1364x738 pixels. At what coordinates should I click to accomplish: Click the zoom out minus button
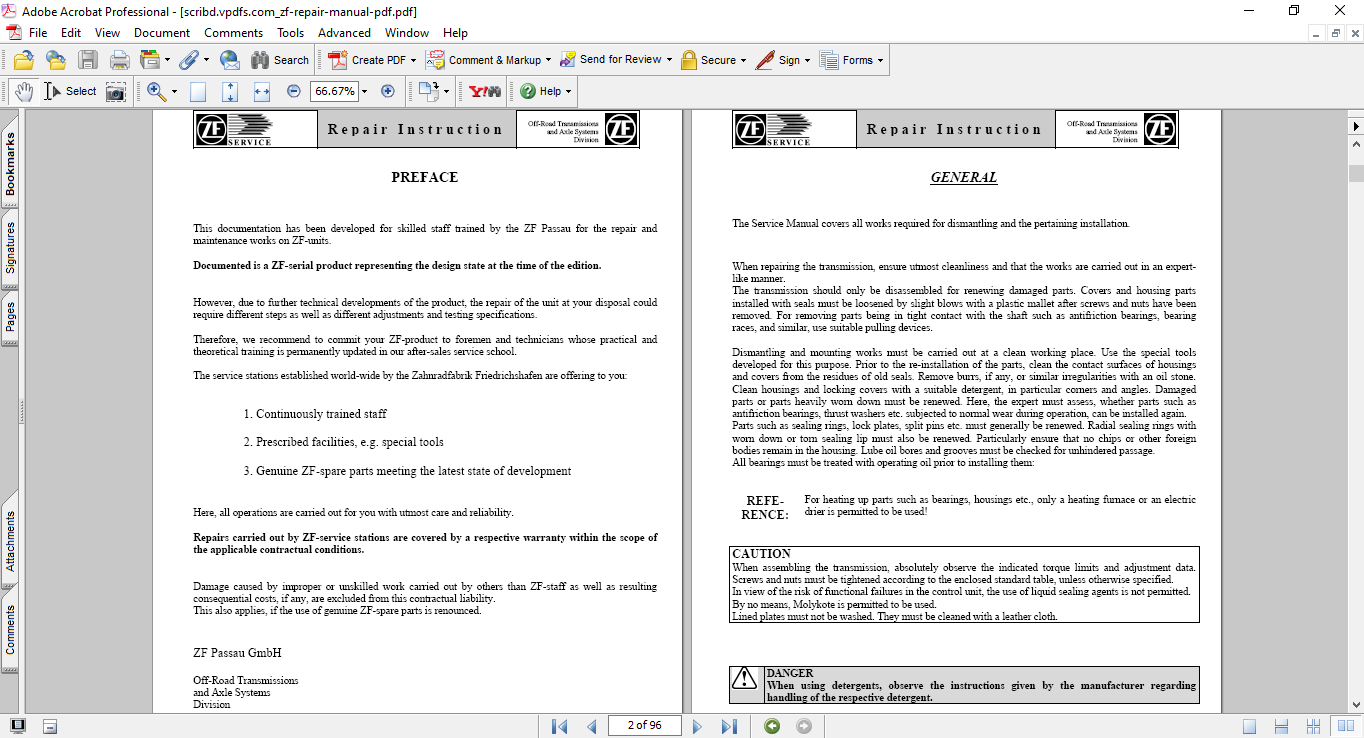click(x=294, y=91)
